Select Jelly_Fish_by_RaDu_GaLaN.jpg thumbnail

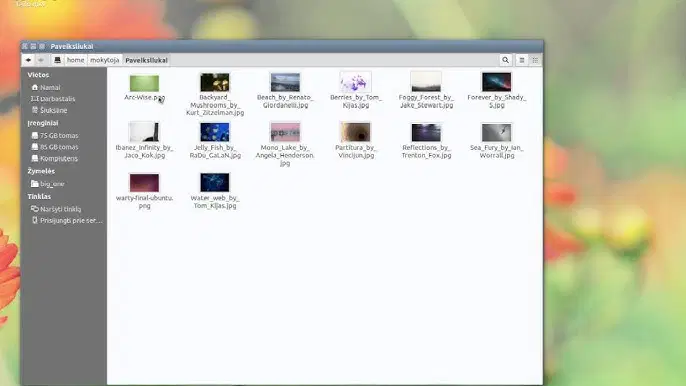(x=215, y=133)
